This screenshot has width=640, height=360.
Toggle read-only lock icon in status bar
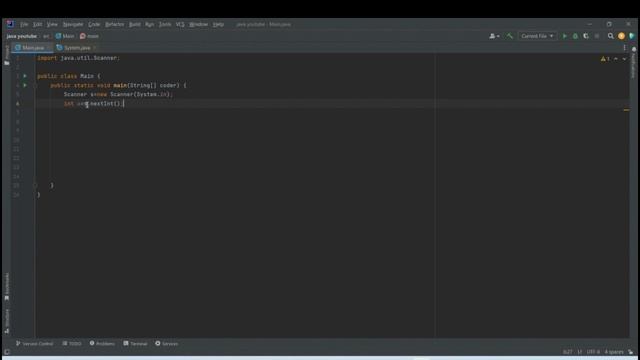click(631, 352)
